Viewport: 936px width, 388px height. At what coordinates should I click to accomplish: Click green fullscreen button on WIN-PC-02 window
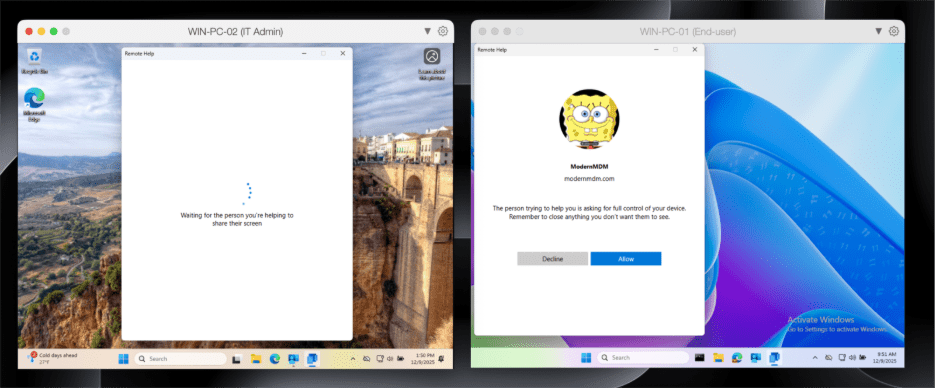(54, 31)
